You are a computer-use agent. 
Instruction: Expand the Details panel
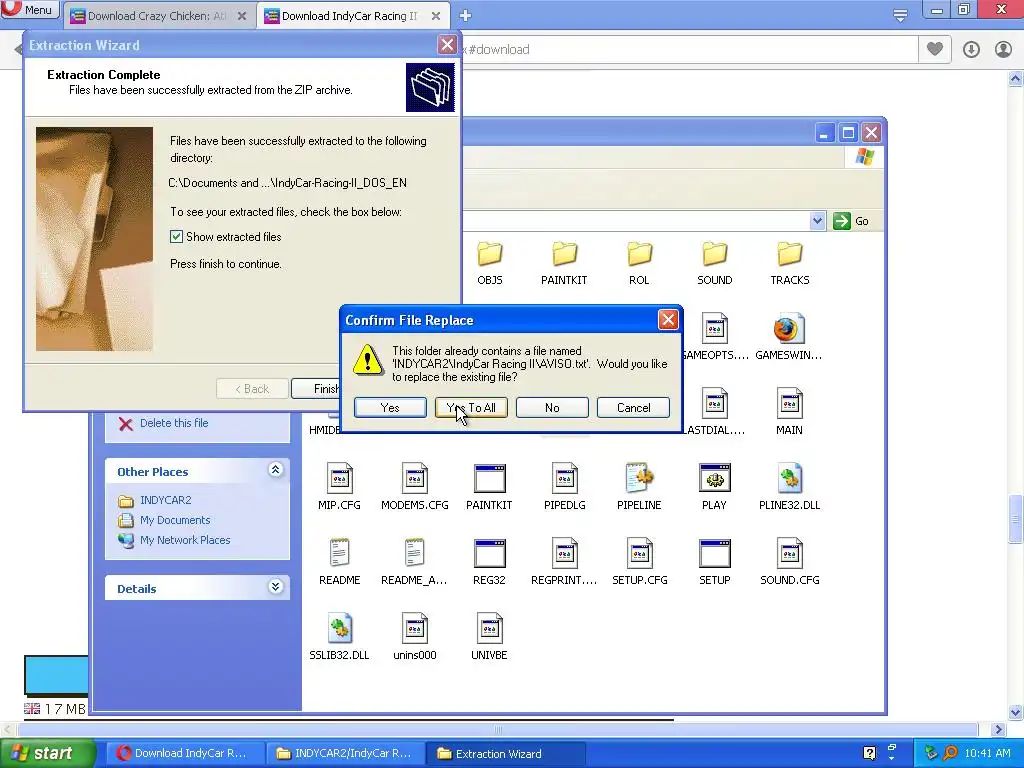coord(276,586)
